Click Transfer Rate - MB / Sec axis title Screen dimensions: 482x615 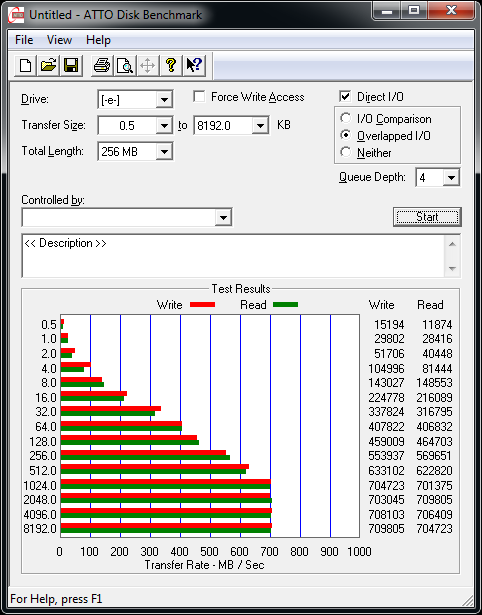tap(204, 565)
